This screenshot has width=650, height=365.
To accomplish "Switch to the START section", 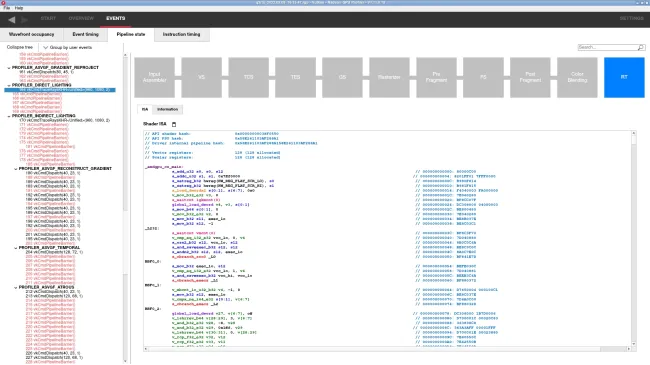I will click(x=48, y=18).
